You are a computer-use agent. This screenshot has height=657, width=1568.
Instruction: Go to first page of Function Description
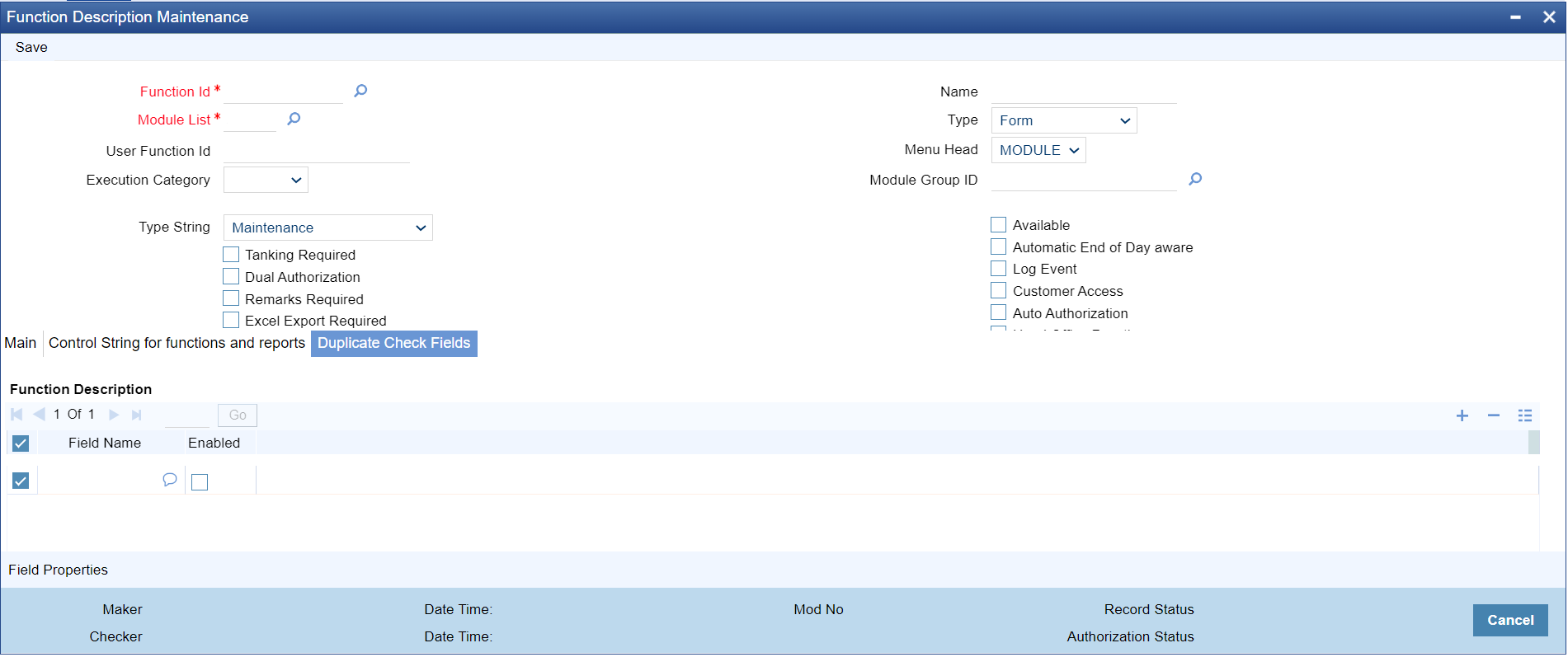[x=16, y=415]
